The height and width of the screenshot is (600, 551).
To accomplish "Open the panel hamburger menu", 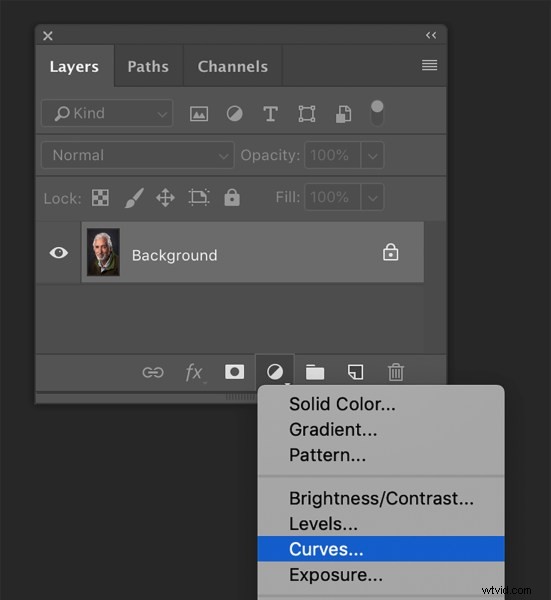I will [429, 65].
